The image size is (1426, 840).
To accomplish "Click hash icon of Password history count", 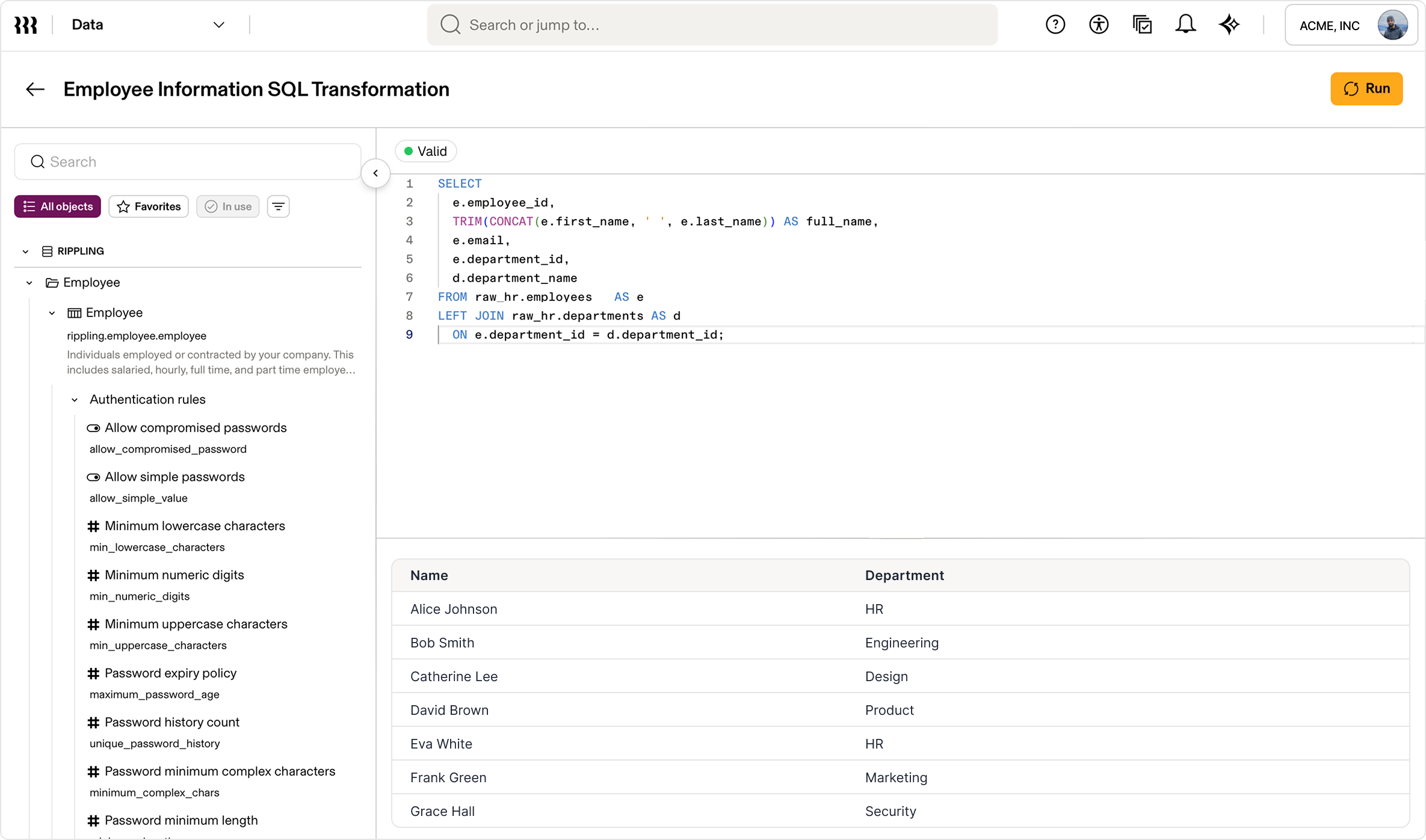I will [93, 723].
